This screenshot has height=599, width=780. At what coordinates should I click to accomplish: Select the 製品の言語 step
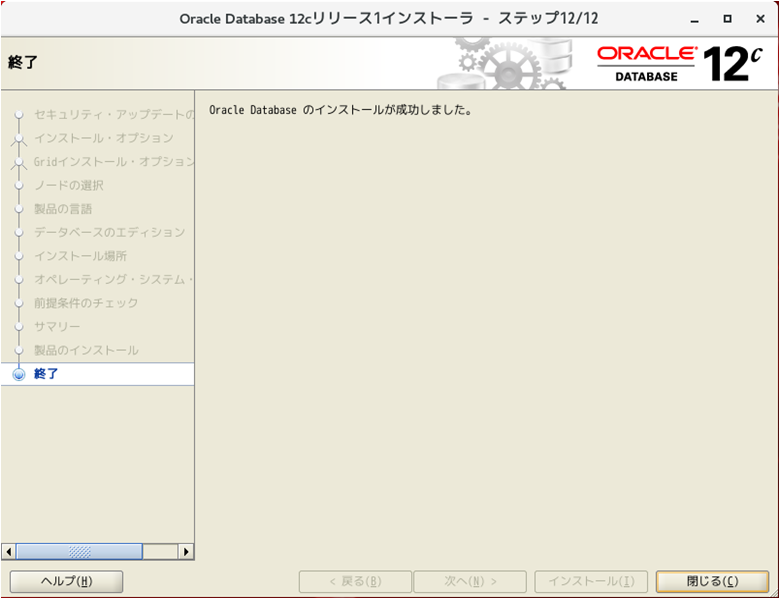pyautogui.click(x=63, y=209)
